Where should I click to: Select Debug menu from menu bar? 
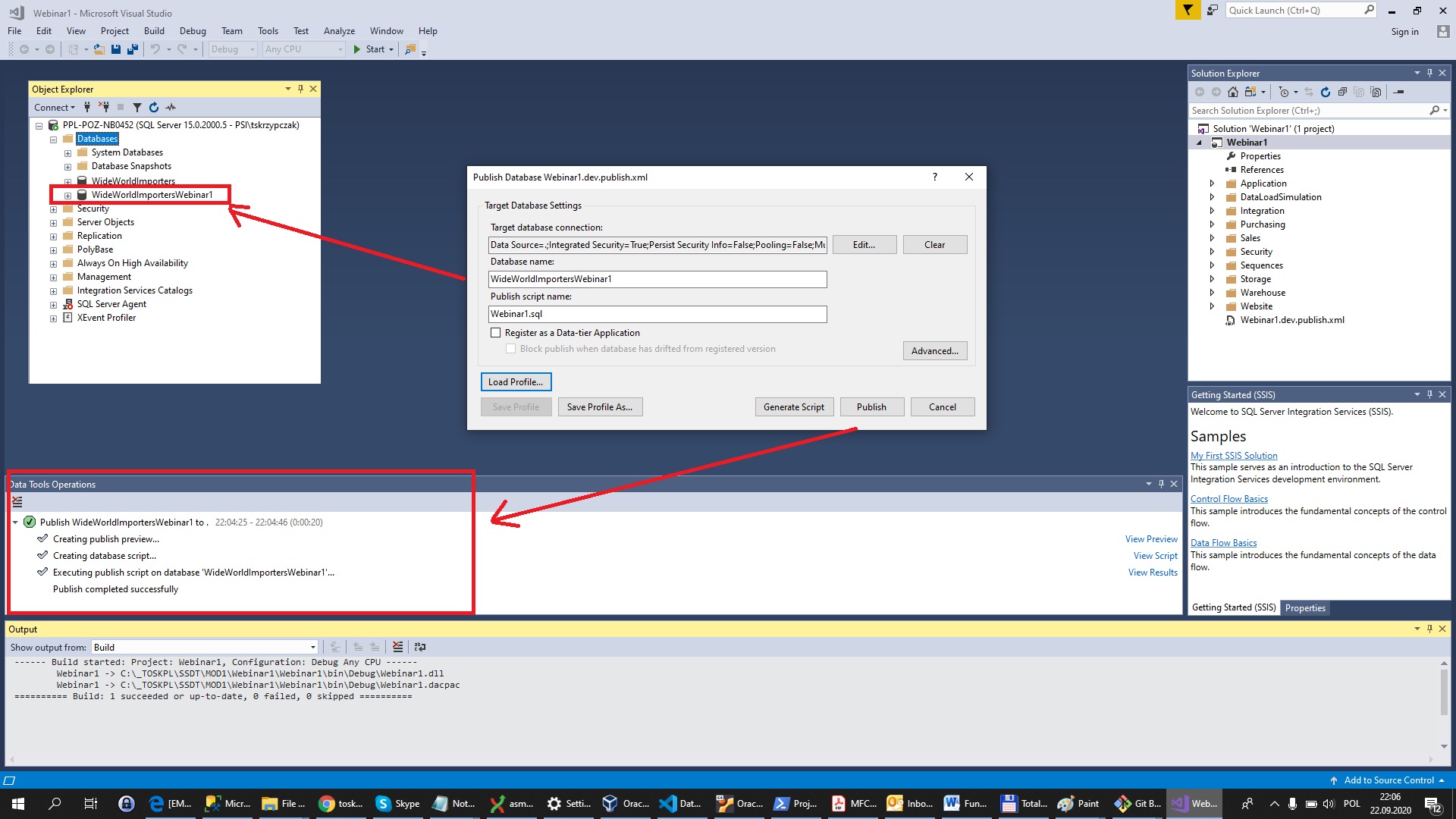pyautogui.click(x=193, y=30)
